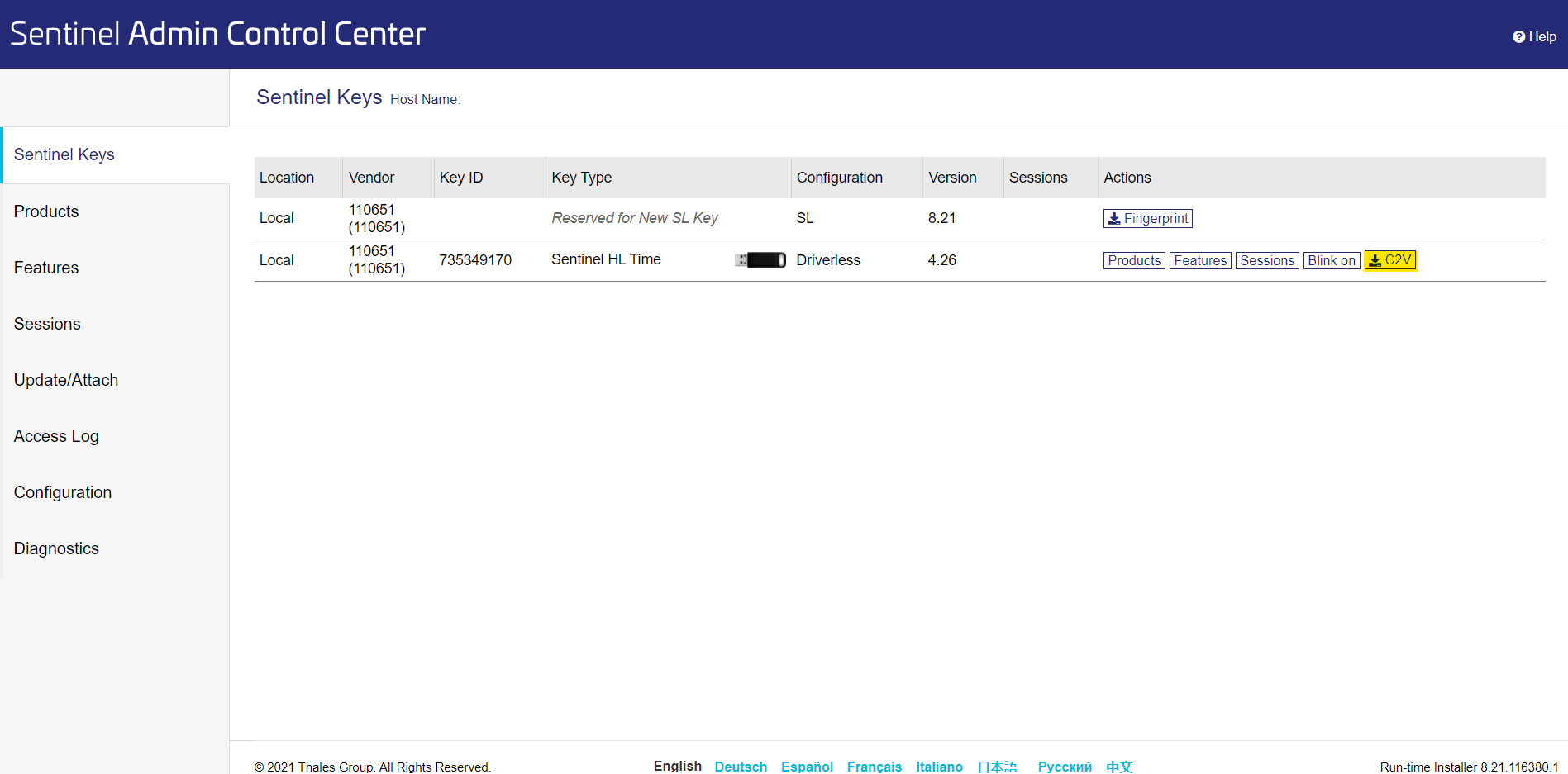The height and width of the screenshot is (774, 1568).
Task: Open the Features sidebar page
Action: 46,268
